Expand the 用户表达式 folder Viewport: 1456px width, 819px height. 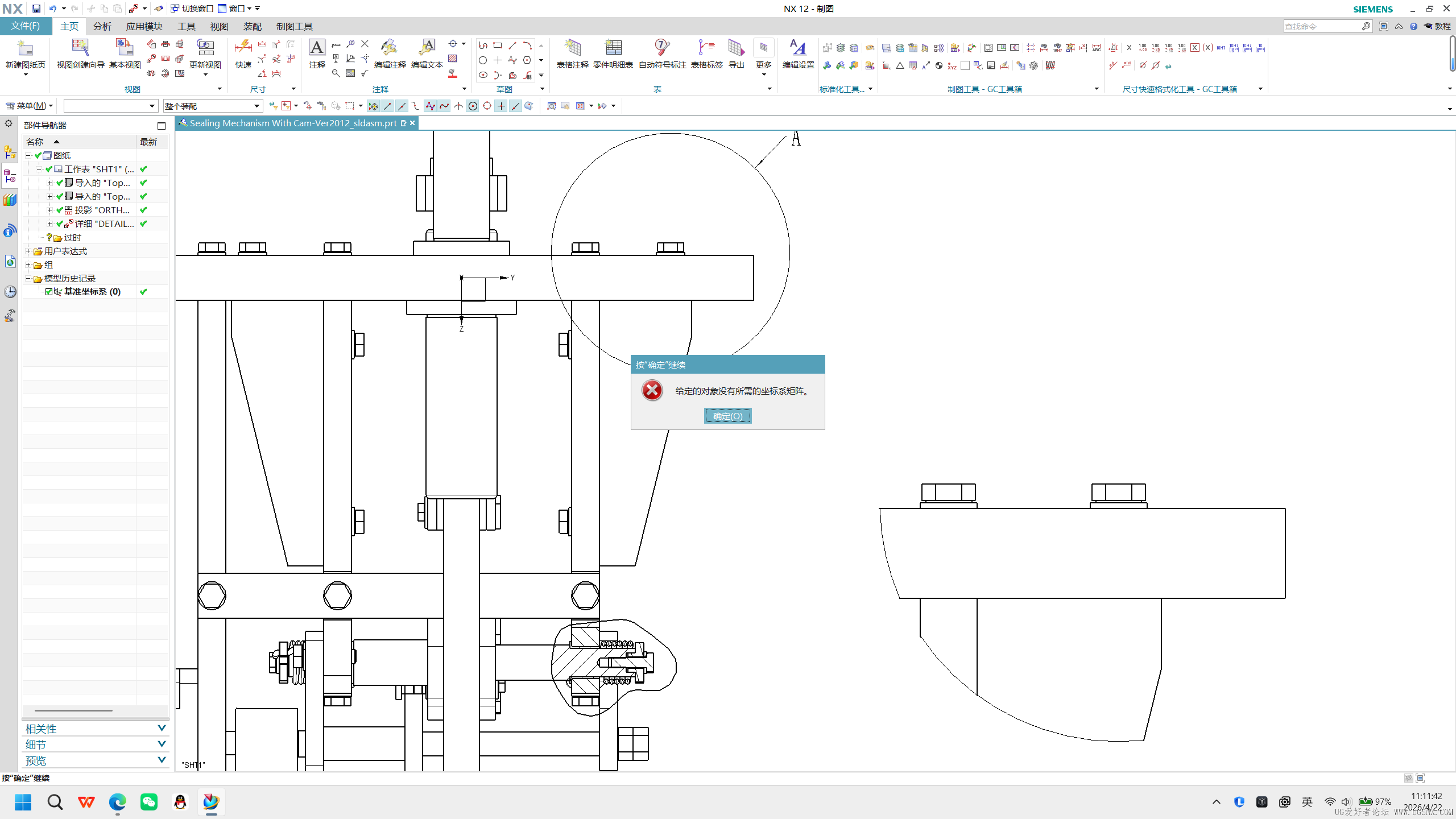[x=28, y=251]
